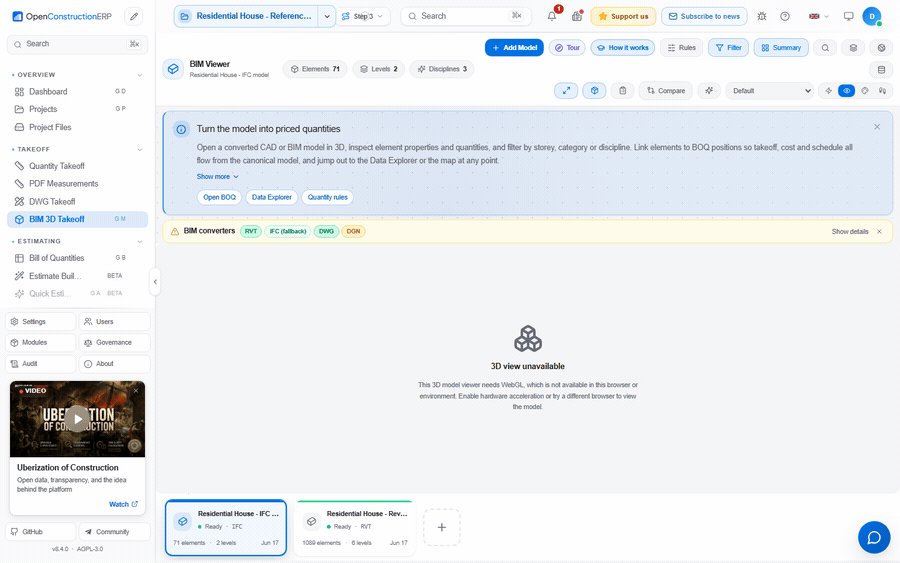
Task: Open the chat bubble assistant button
Action: 874,537
